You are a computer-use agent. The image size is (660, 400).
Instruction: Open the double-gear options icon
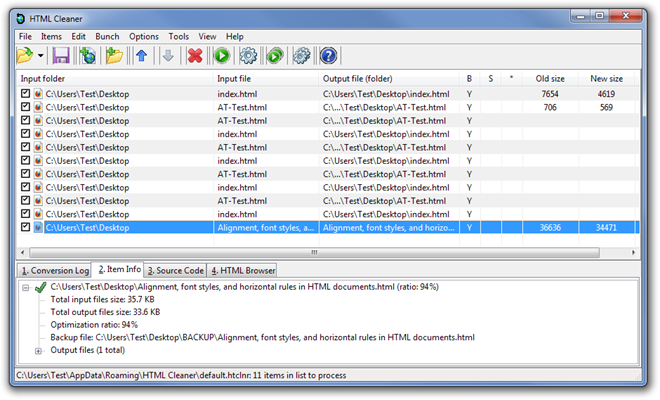coord(301,56)
